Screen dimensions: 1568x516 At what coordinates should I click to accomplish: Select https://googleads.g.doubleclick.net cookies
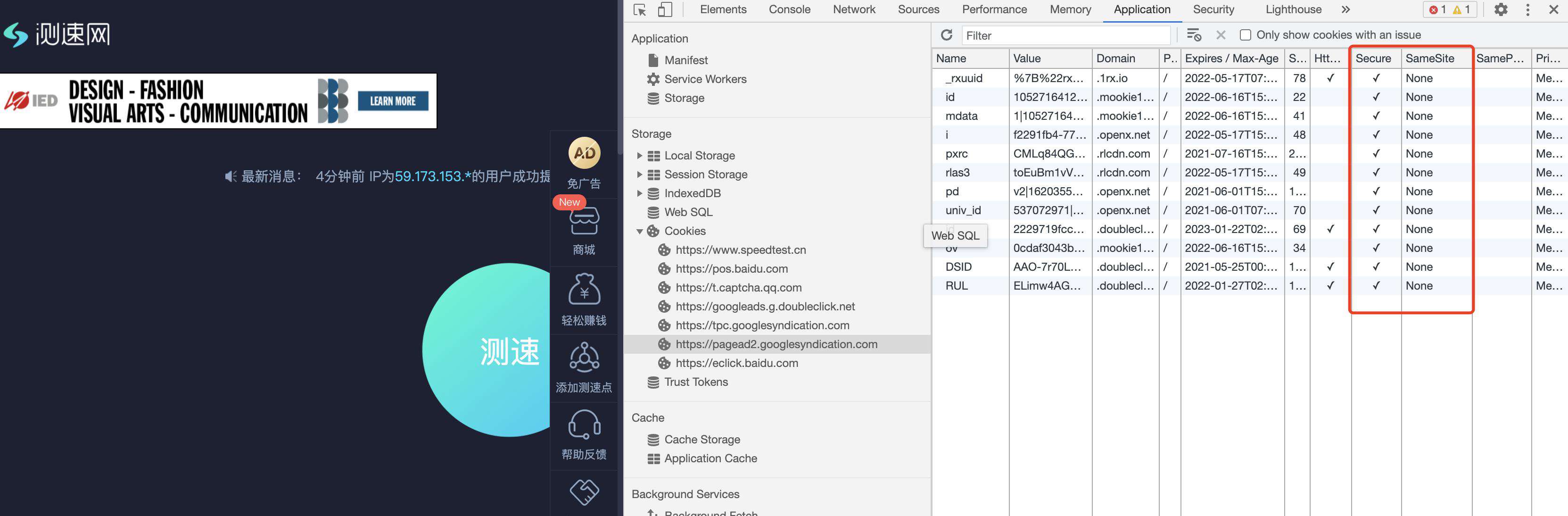coord(765,307)
